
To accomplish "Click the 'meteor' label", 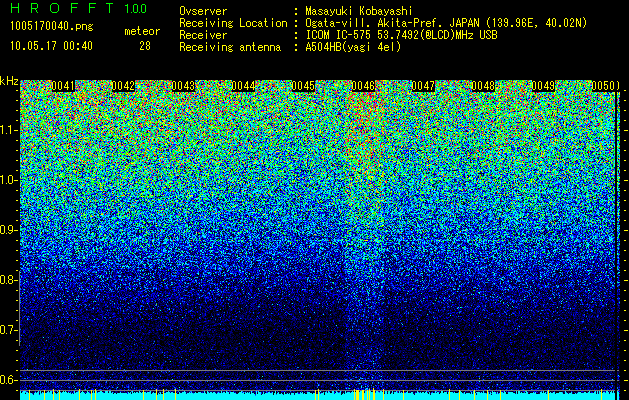I will coord(142,31).
